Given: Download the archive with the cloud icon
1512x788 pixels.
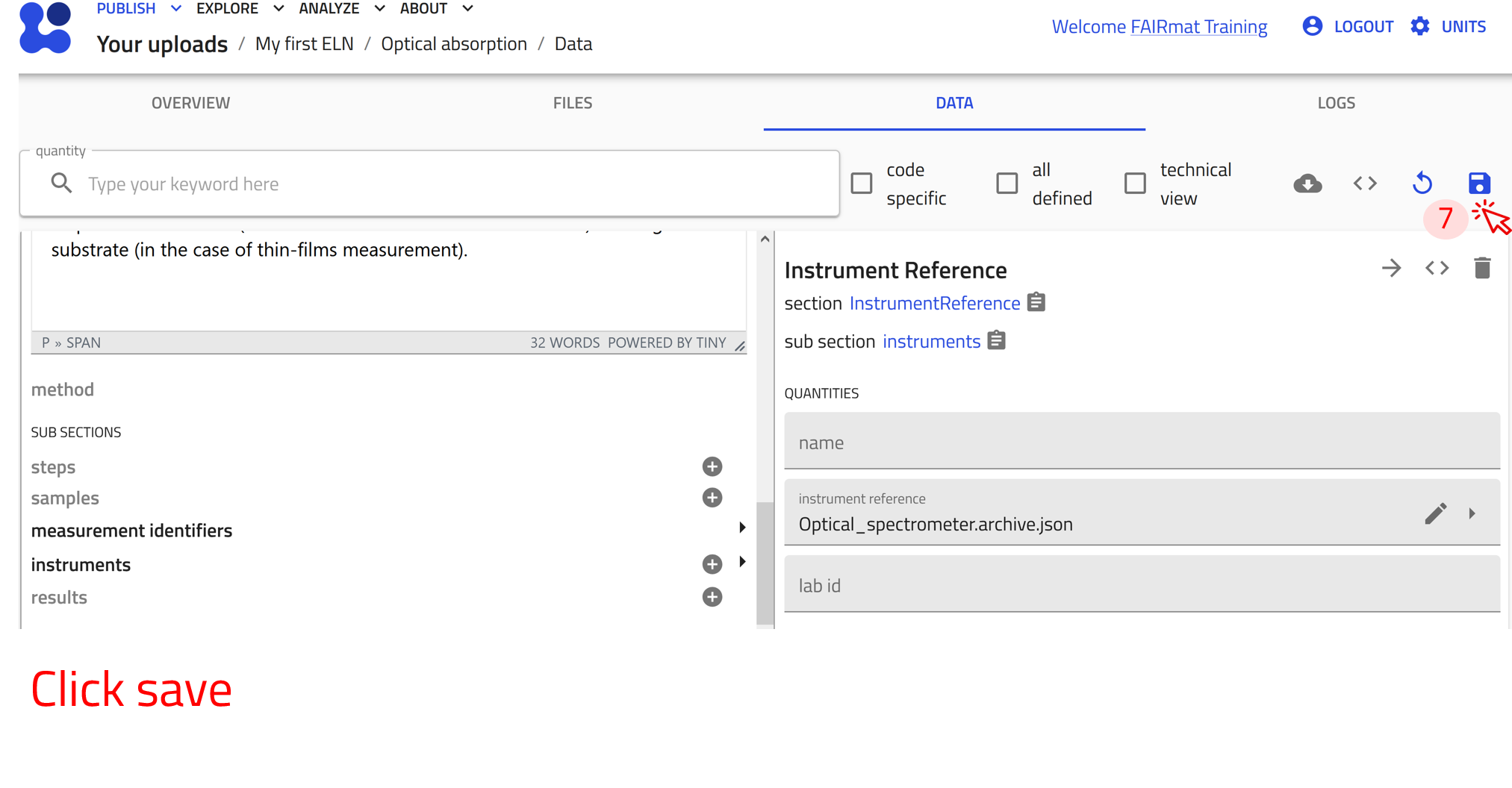Looking at the screenshot, I should click(x=1307, y=184).
